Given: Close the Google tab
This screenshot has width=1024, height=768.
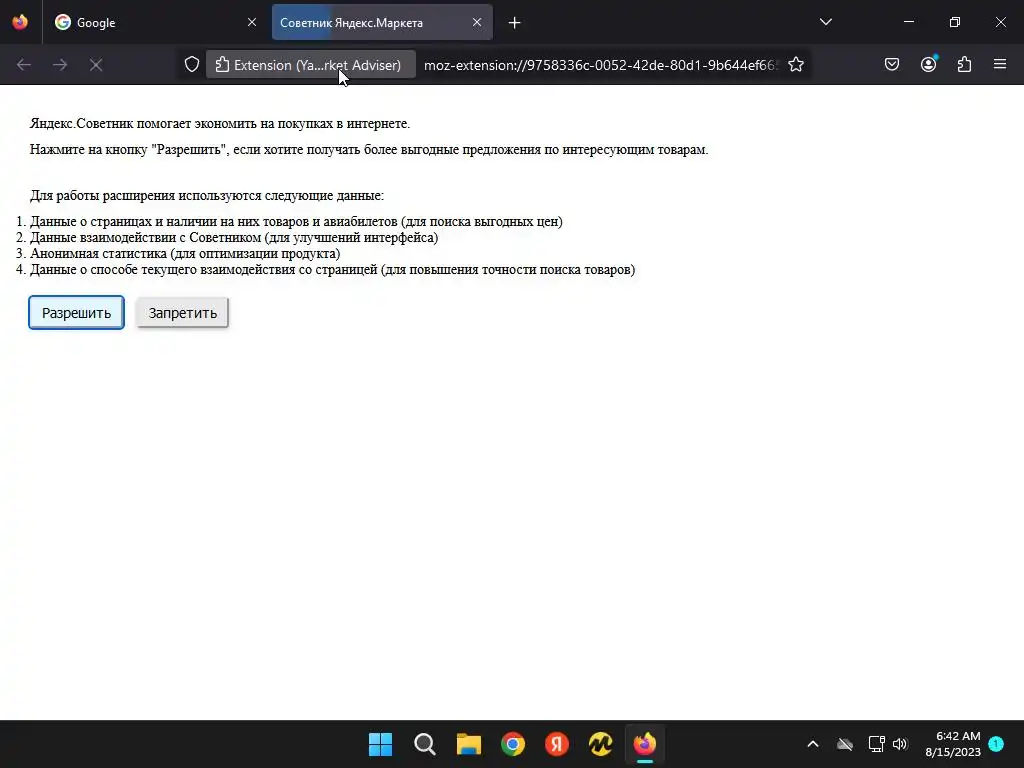Looking at the screenshot, I should pyautogui.click(x=251, y=22).
